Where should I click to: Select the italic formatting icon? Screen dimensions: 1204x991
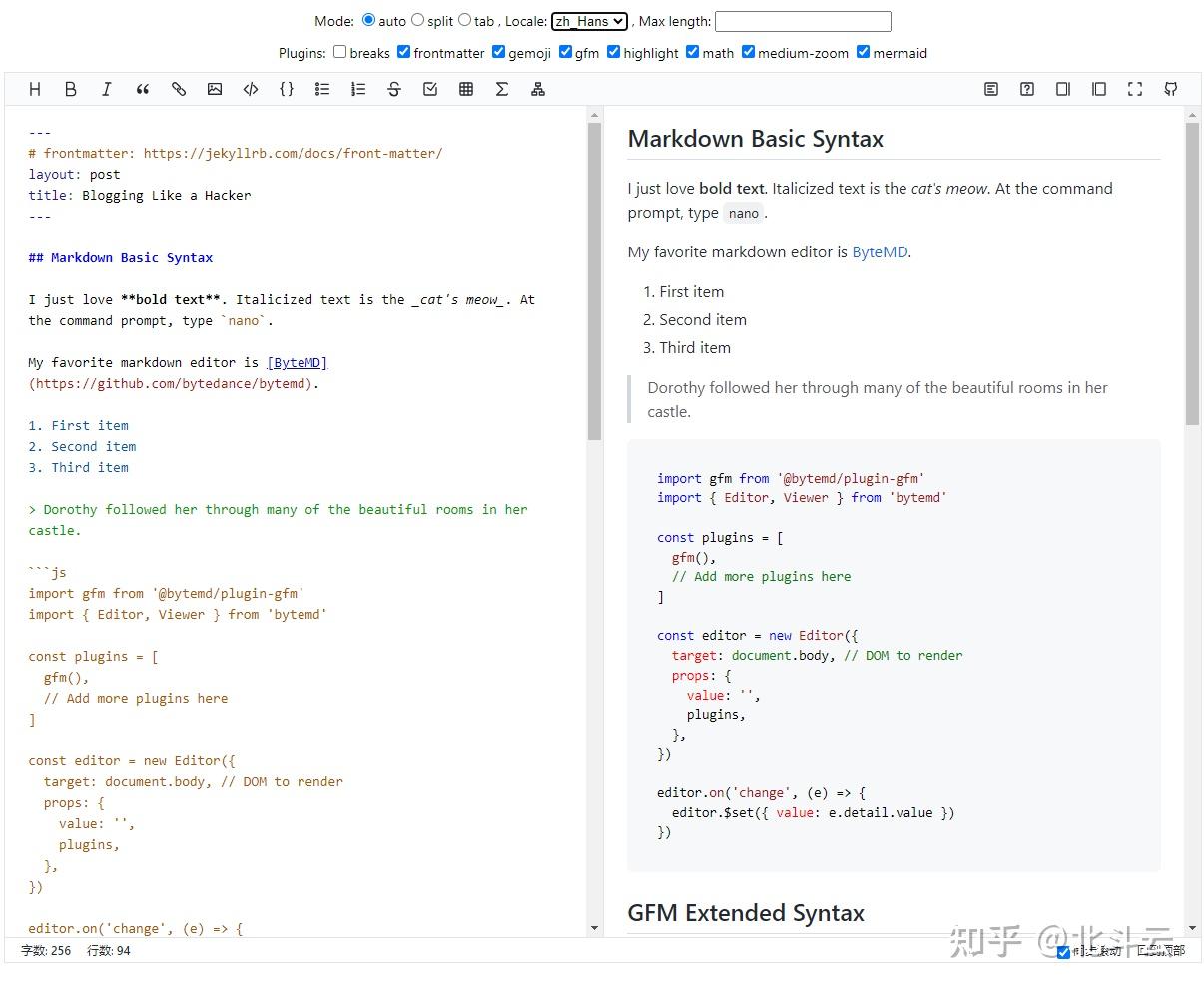[107, 89]
